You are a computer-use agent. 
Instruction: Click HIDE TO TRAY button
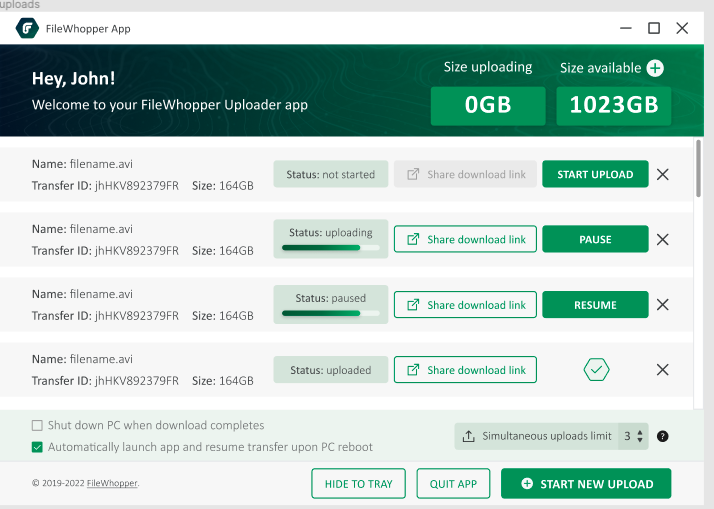358,484
